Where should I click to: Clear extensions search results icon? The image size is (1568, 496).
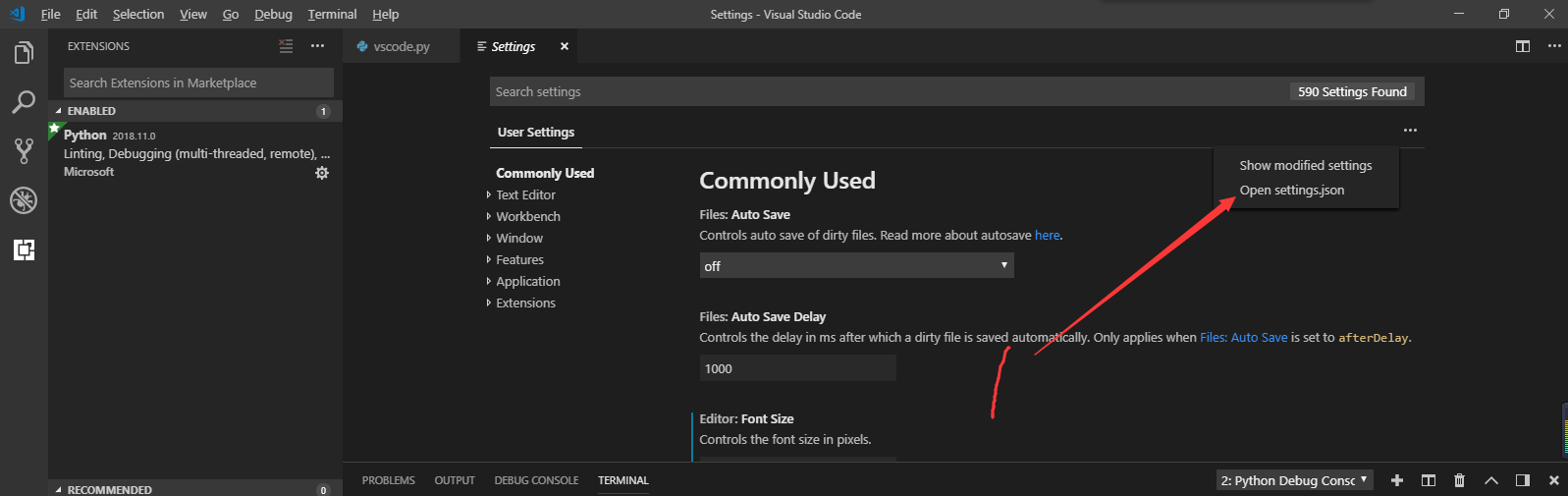pyautogui.click(x=286, y=46)
